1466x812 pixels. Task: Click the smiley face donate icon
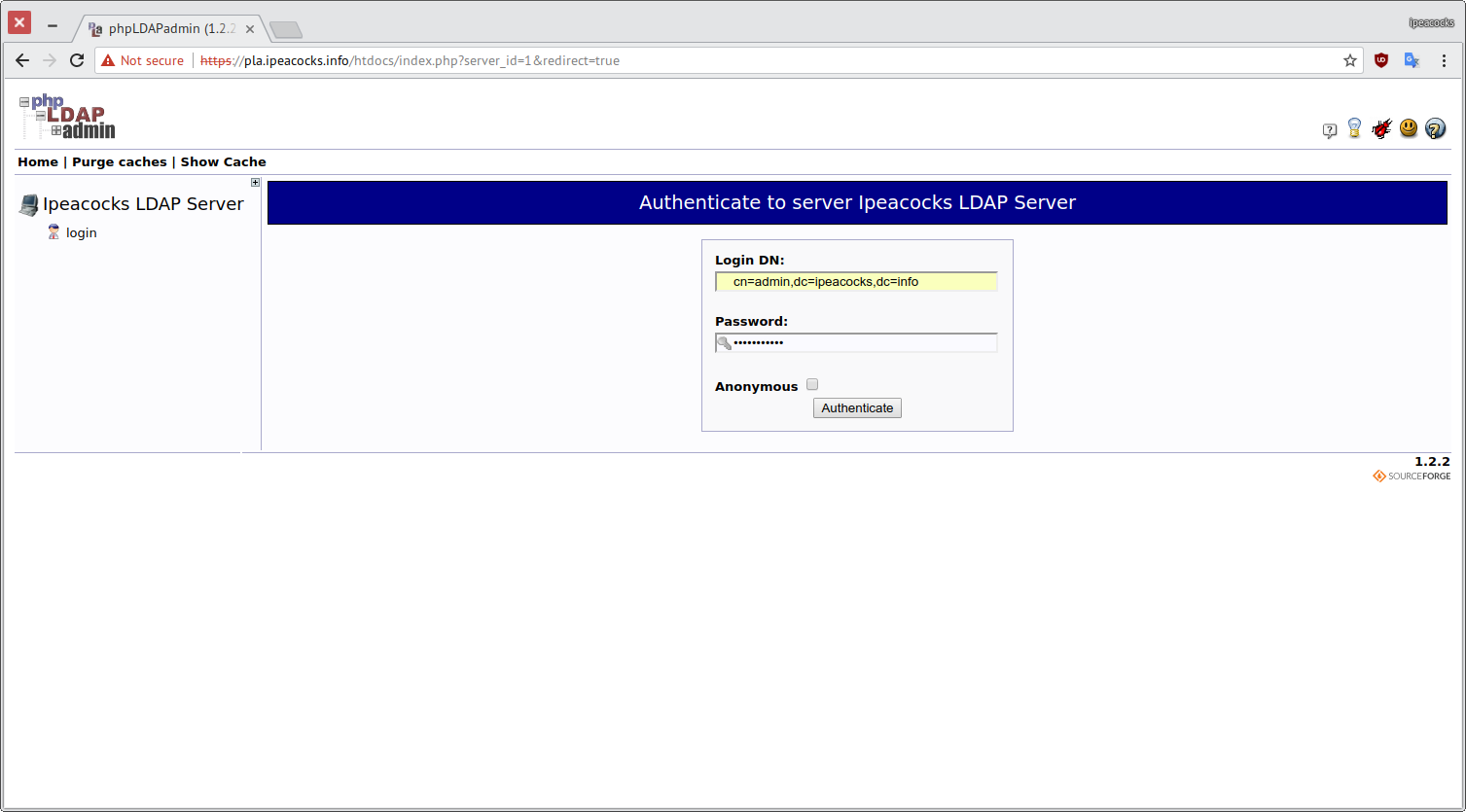[1409, 127]
